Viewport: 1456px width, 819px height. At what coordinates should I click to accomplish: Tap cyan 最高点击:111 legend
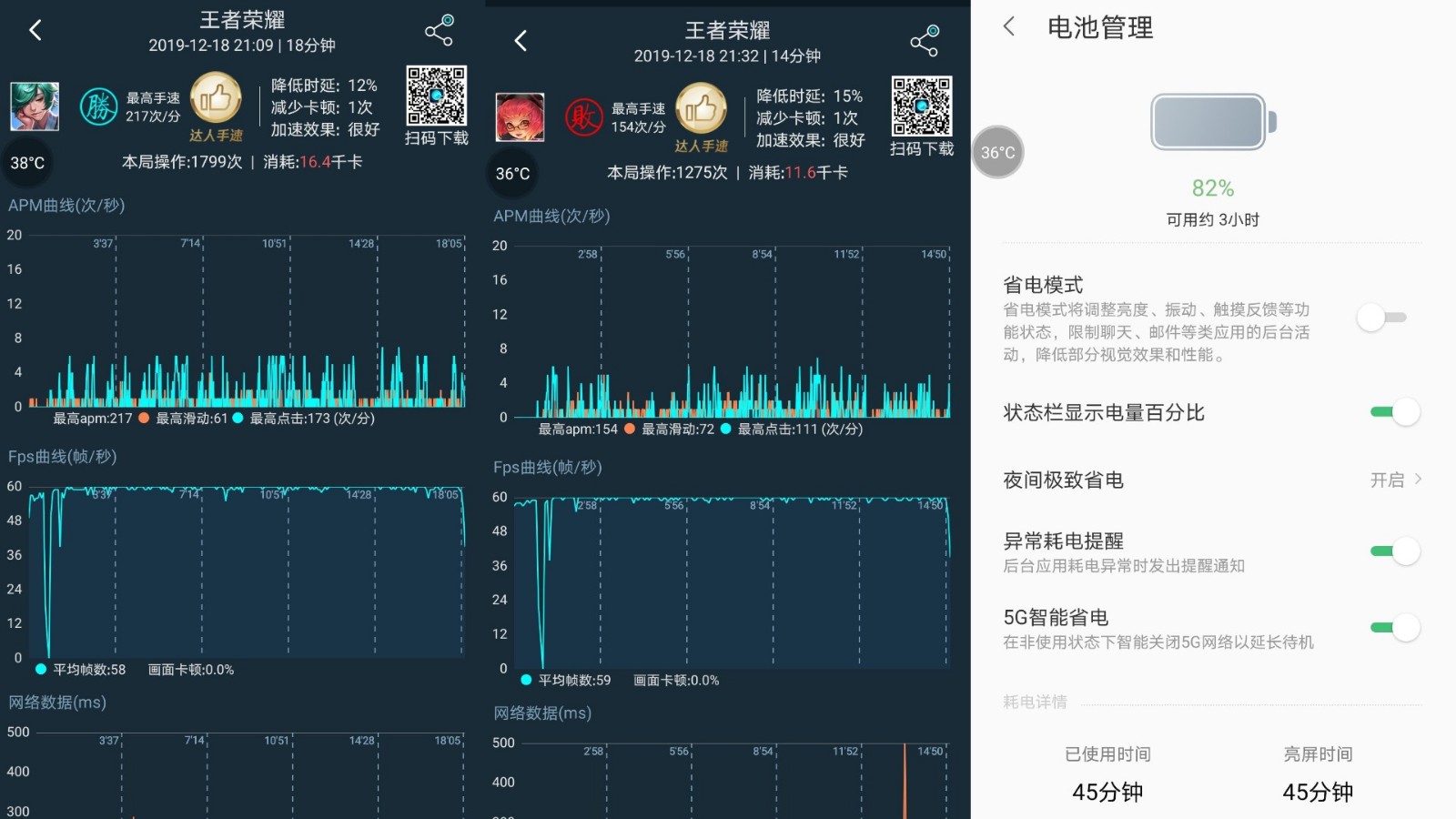[x=792, y=430]
